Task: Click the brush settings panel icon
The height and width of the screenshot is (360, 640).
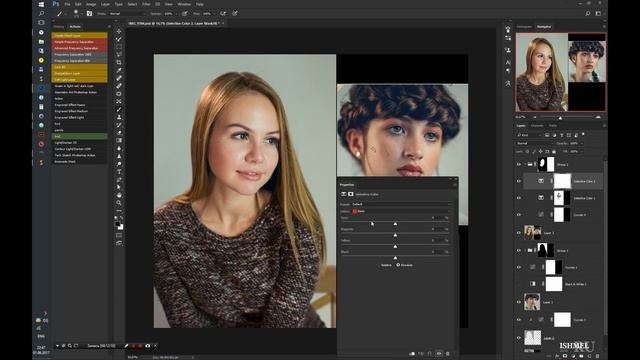Action: (89, 13)
